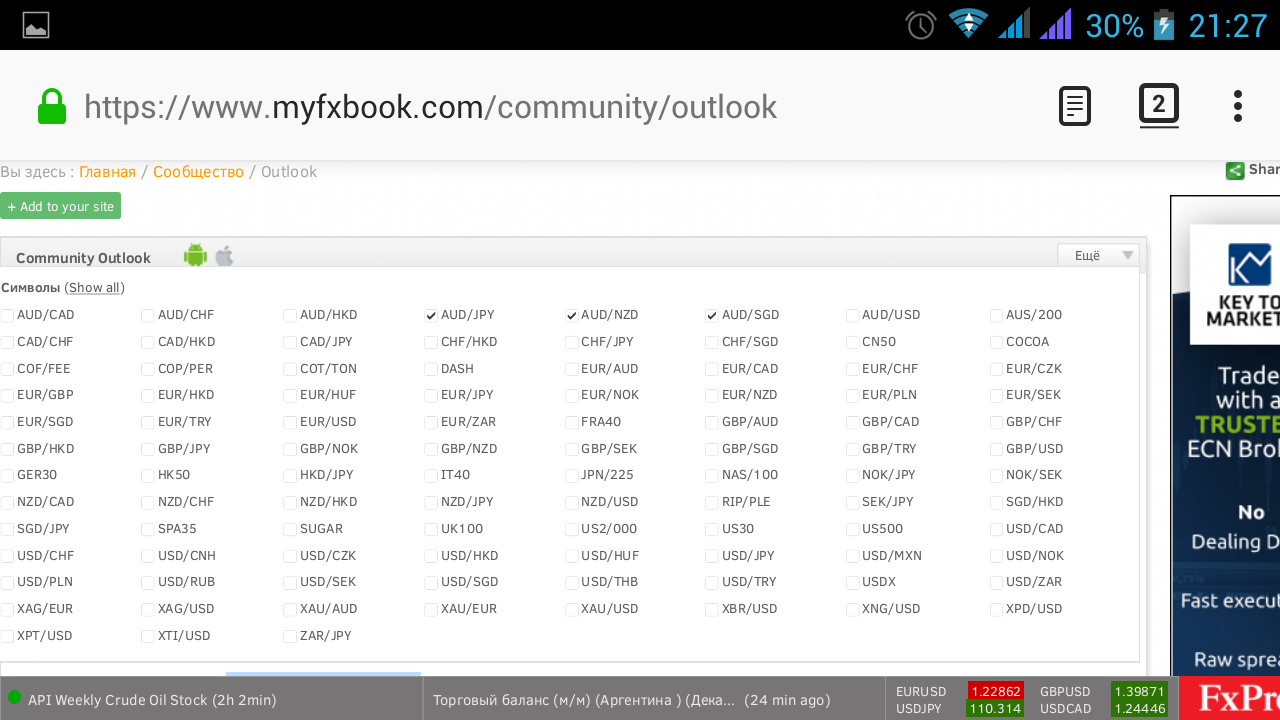Open the browser tabs switcher showing 2
Image resolution: width=1280 pixels, height=720 pixels.
click(1159, 105)
